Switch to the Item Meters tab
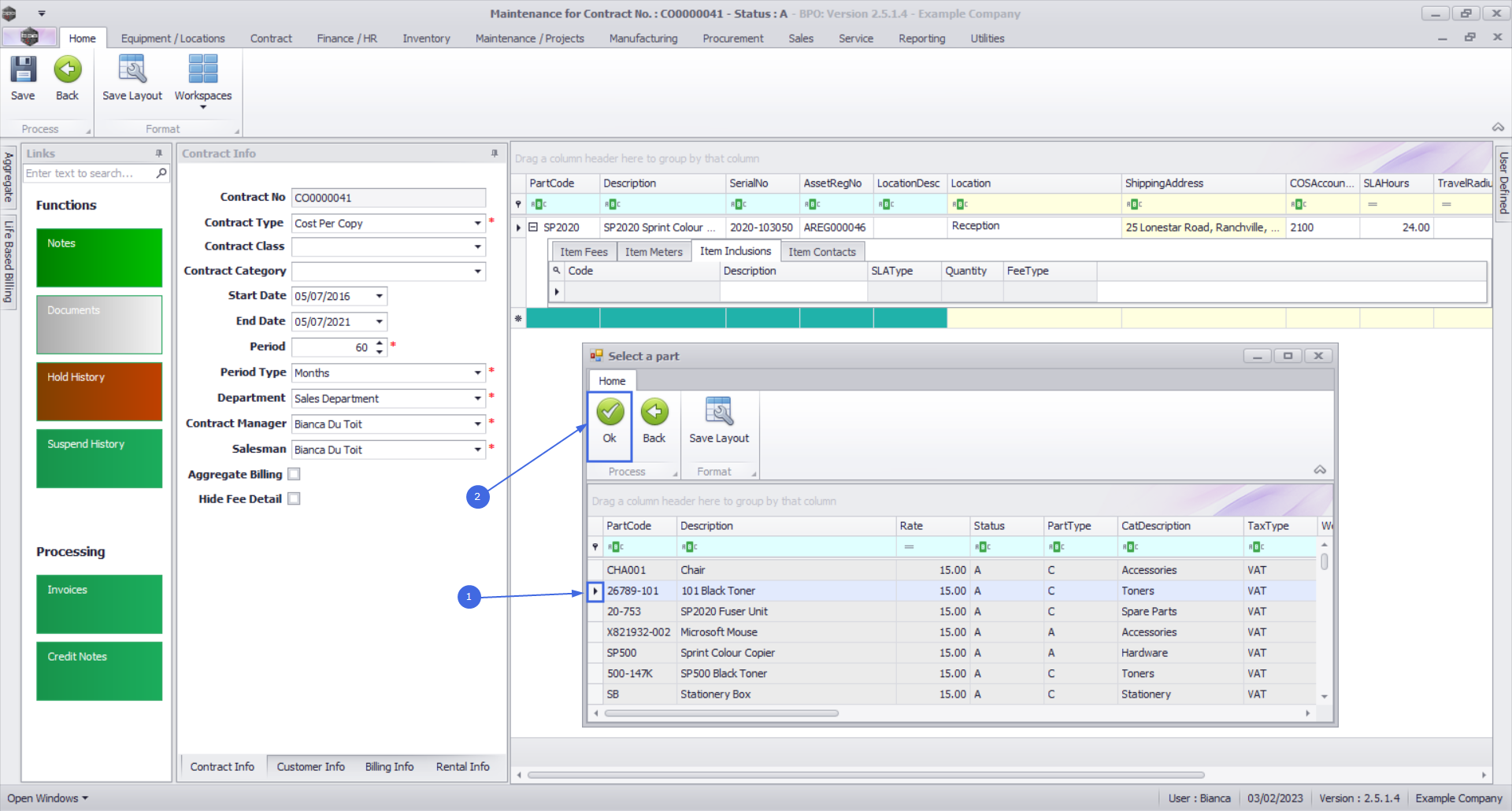This screenshot has width=1512, height=811. click(653, 252)
